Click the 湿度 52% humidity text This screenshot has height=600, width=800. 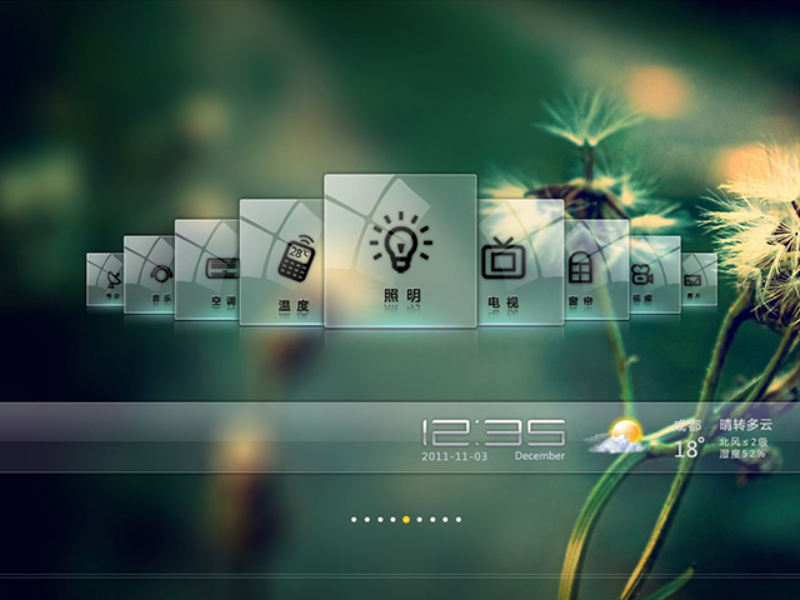point(742,454)
